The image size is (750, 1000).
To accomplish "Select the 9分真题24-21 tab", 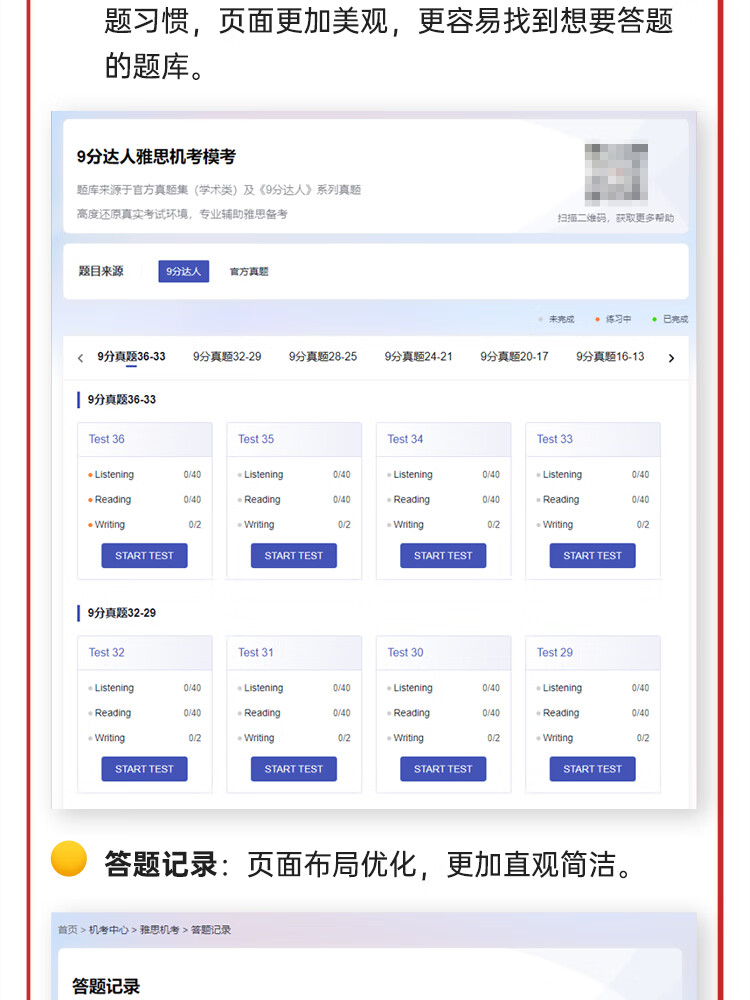I will coord(418,357).
